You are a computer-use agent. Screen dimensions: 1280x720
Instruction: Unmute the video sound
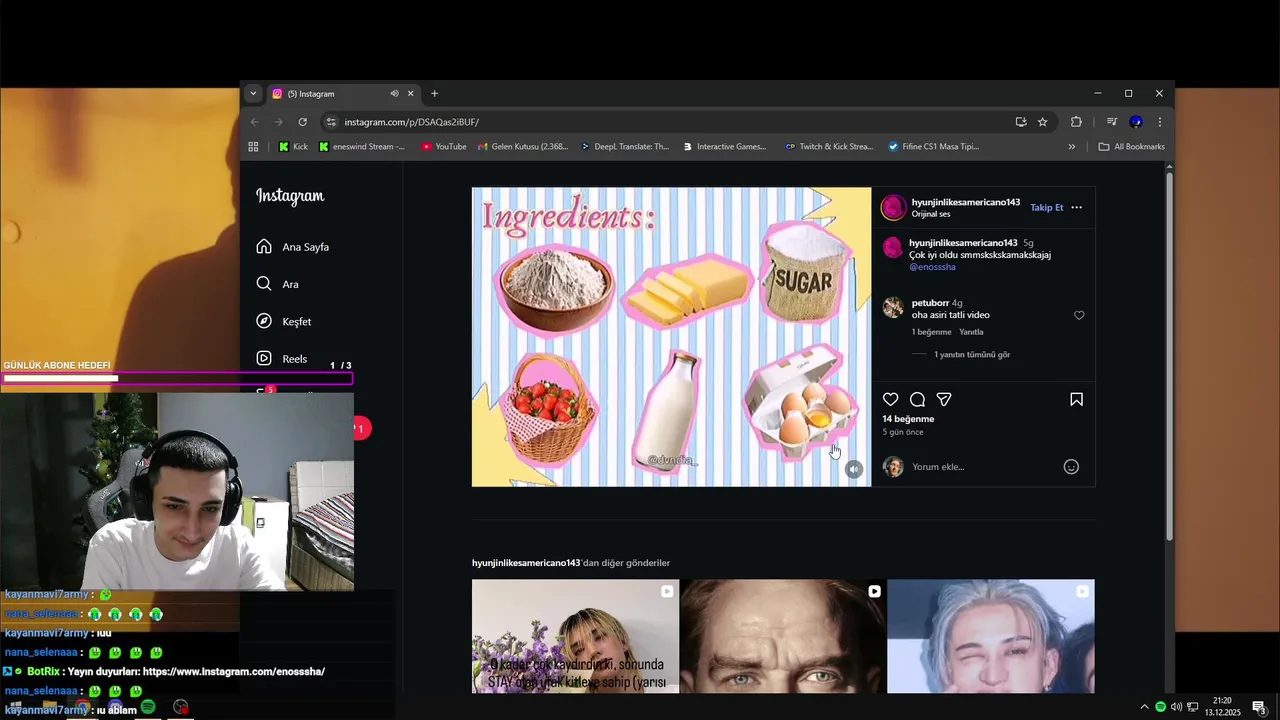pyautogui.click(x=853, y=469)
